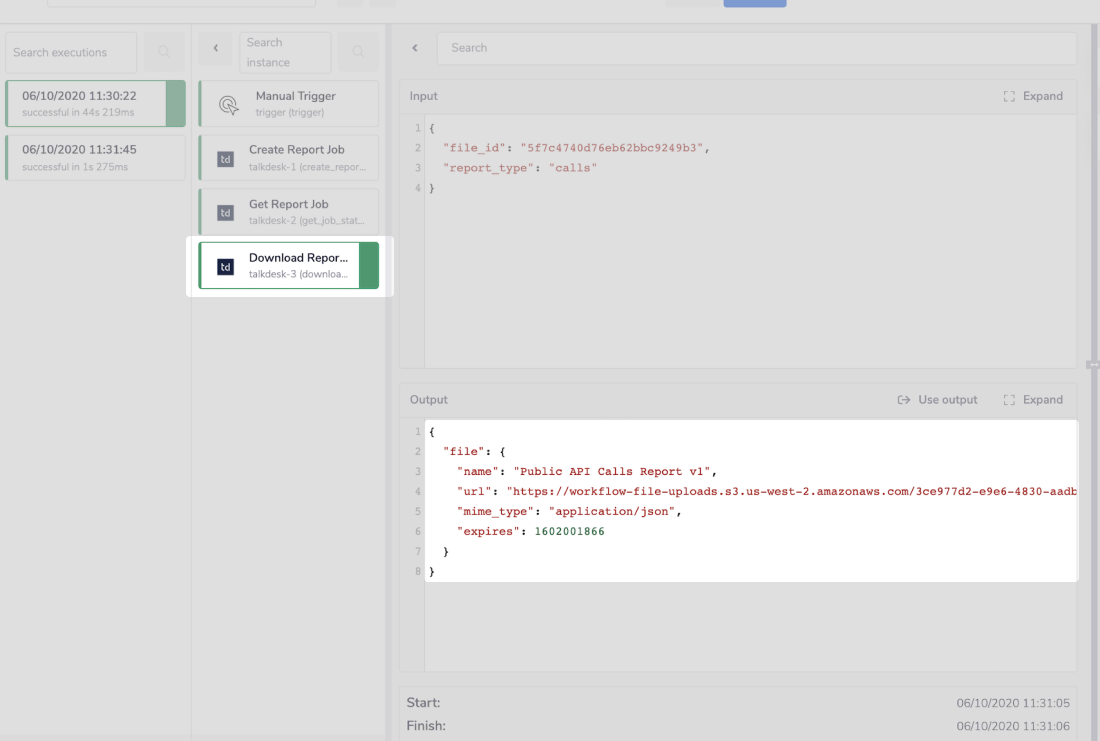Click inside the Search executions field
This screenshot has width=1100, height=741.
point(70,51)
